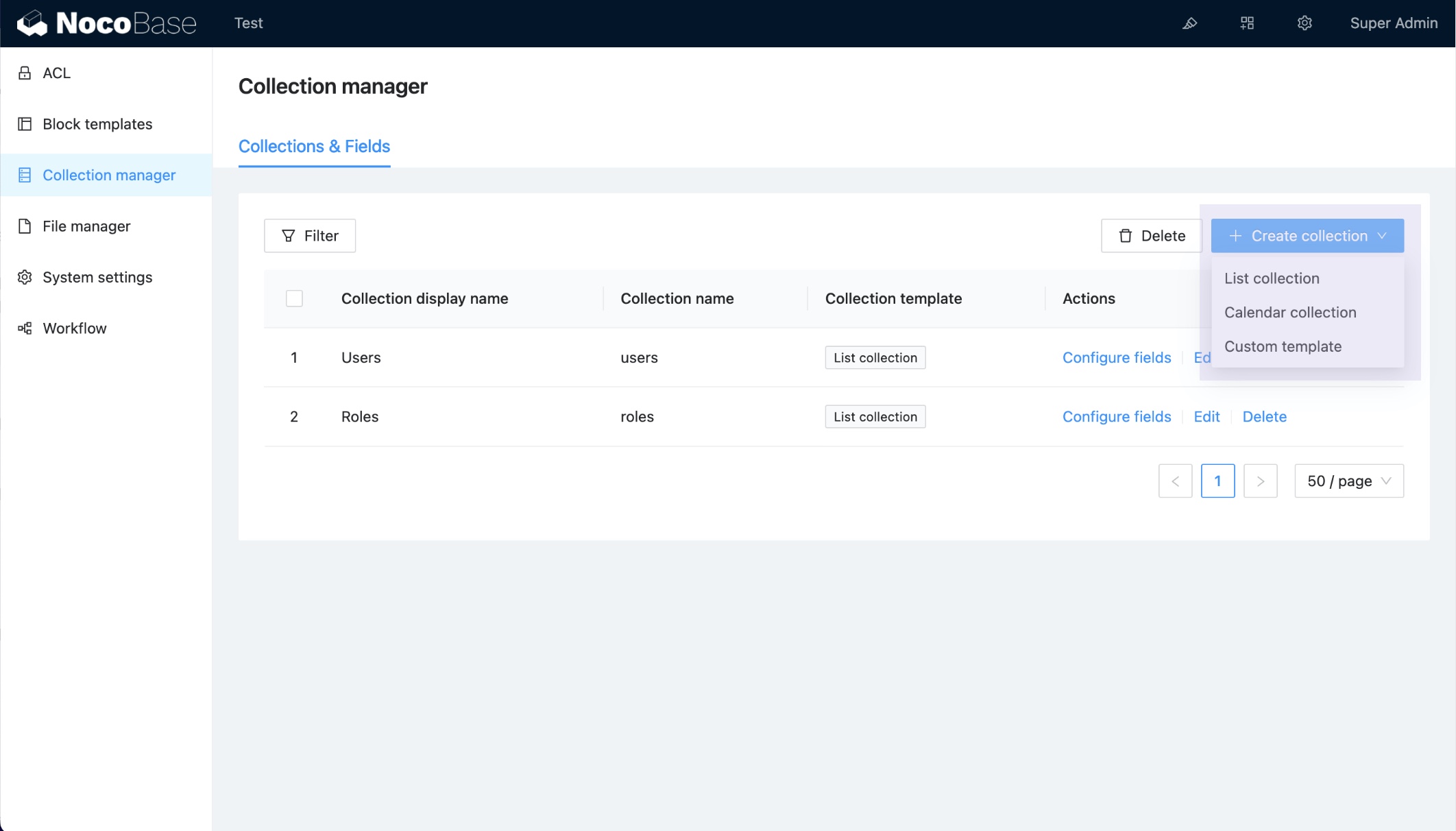This screenshot has width=1456, height=831.
Task: Click the Filter button
Action: point(310,236)
